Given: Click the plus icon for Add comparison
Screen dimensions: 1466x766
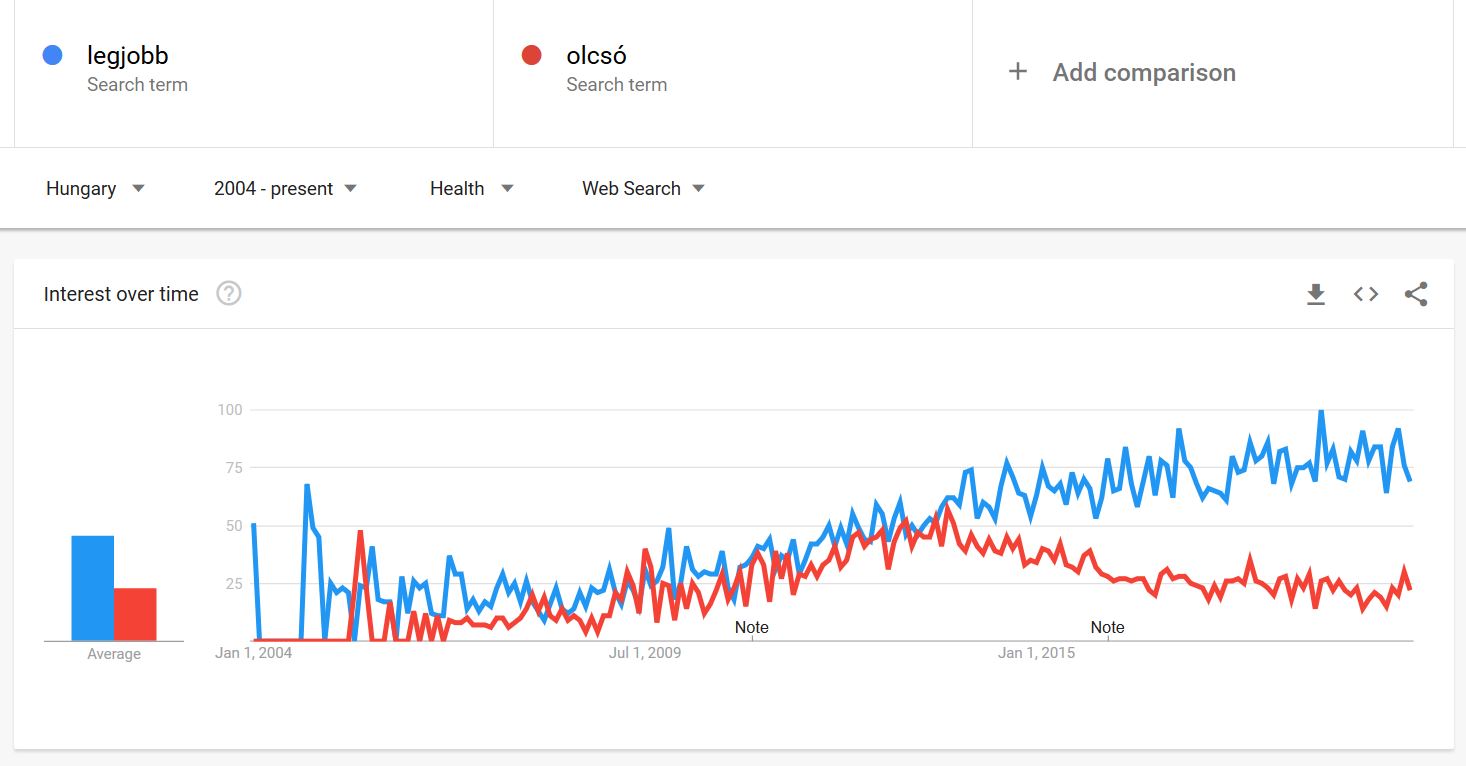Looking at the screenshot, I should point(1017,72).
